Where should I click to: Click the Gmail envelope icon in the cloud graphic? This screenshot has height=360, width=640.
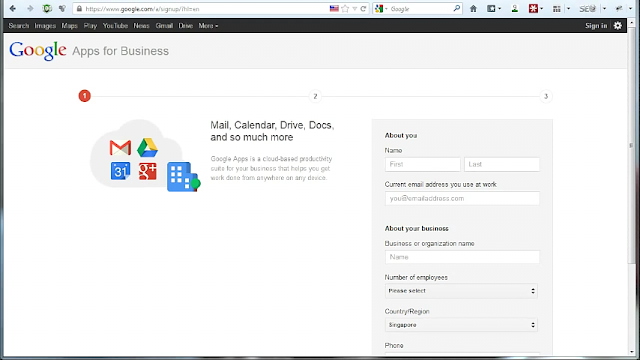tap(120, 148)
